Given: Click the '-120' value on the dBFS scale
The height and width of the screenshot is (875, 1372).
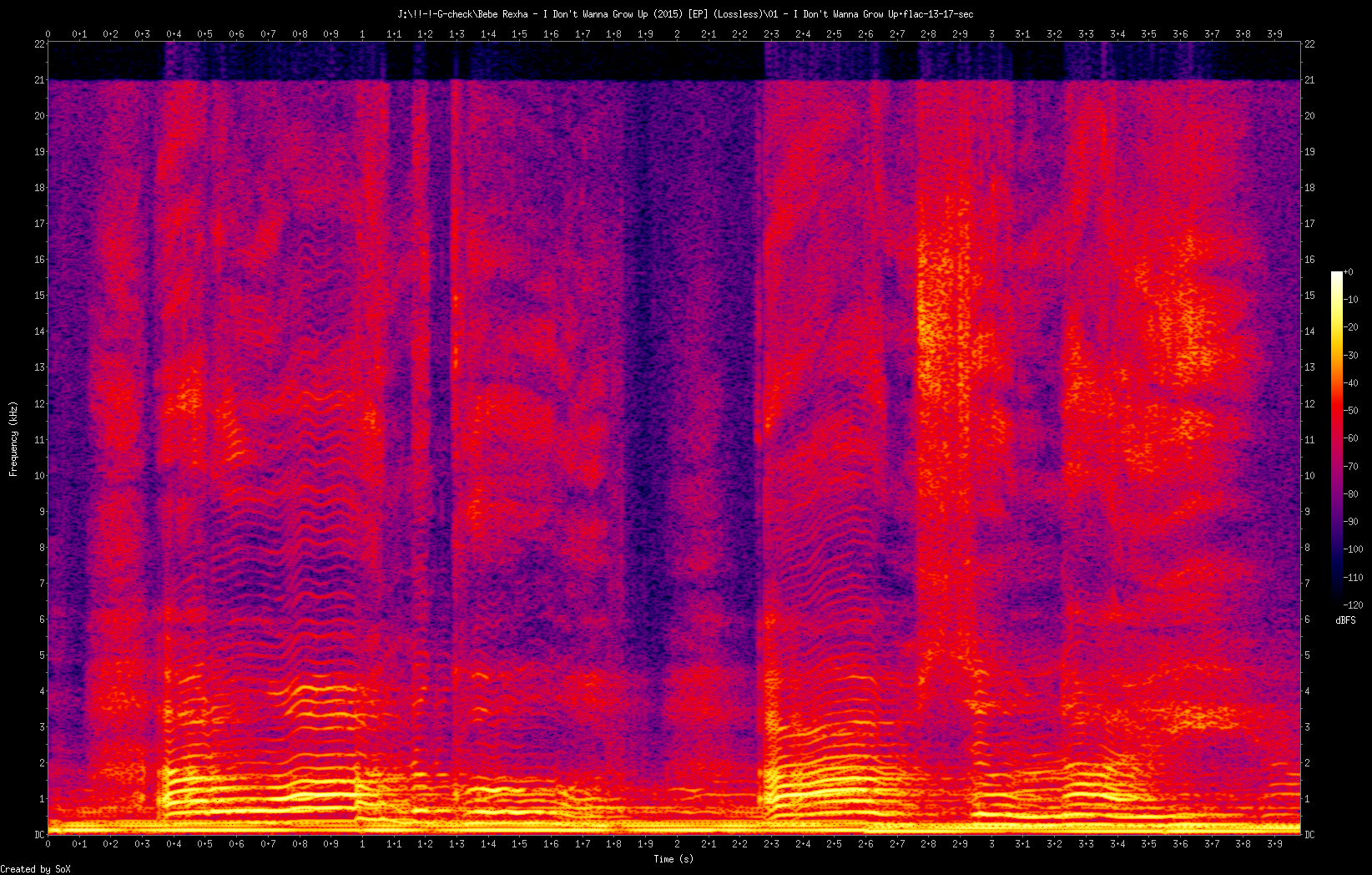Looking at the screenshot, I should (1354, 605).
